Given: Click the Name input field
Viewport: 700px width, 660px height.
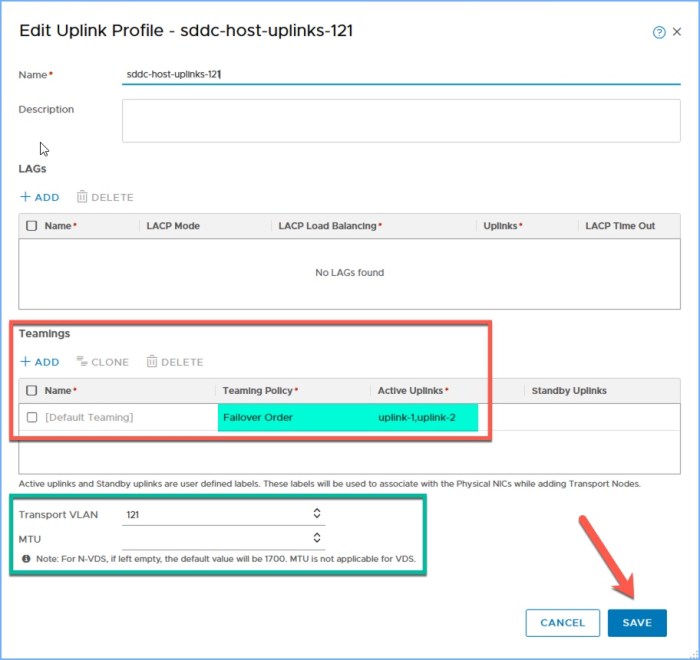Looking at the screenshot, I should point(400,74).
